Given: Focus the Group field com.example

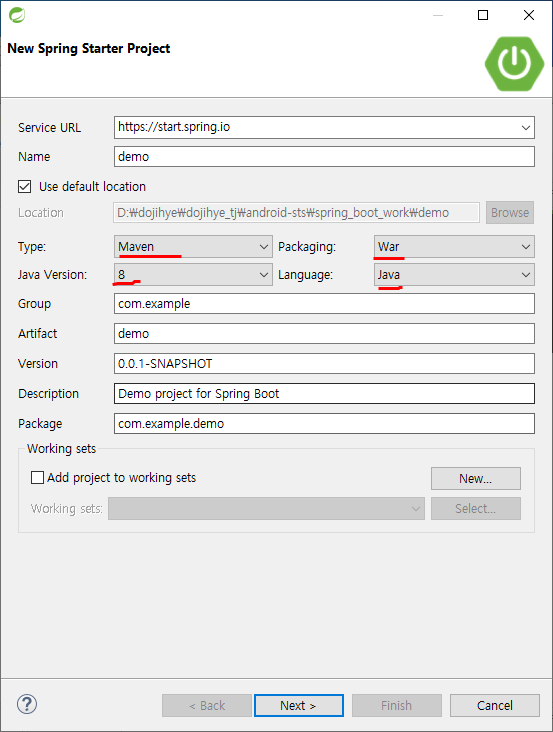Looking at the screenshot, I should 324,303.
